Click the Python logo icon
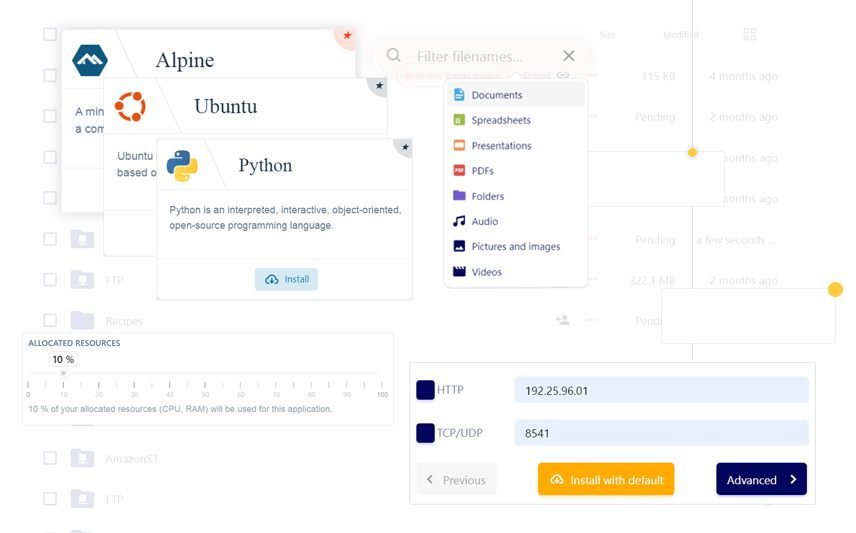Image resolution: width=856 pixels, height=533 pixels. (182, 166)
